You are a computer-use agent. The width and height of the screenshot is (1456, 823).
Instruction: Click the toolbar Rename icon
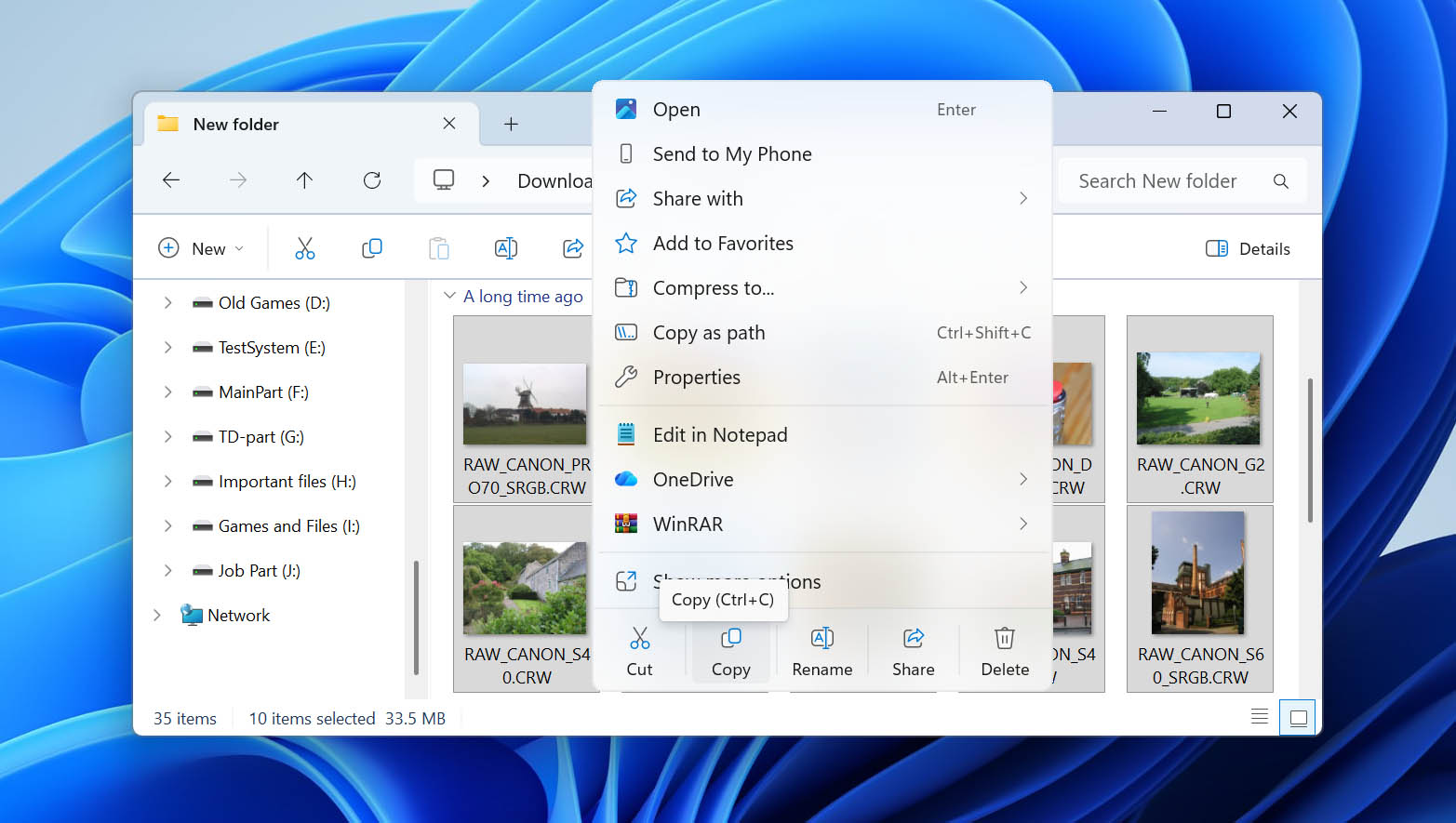coord(506,248)
